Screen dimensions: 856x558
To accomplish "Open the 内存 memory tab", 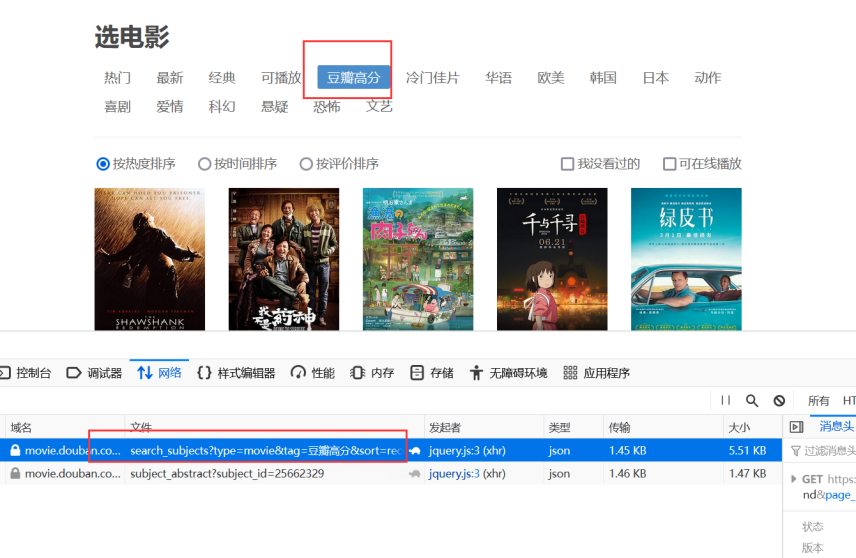I will click(x=372, y=373).
